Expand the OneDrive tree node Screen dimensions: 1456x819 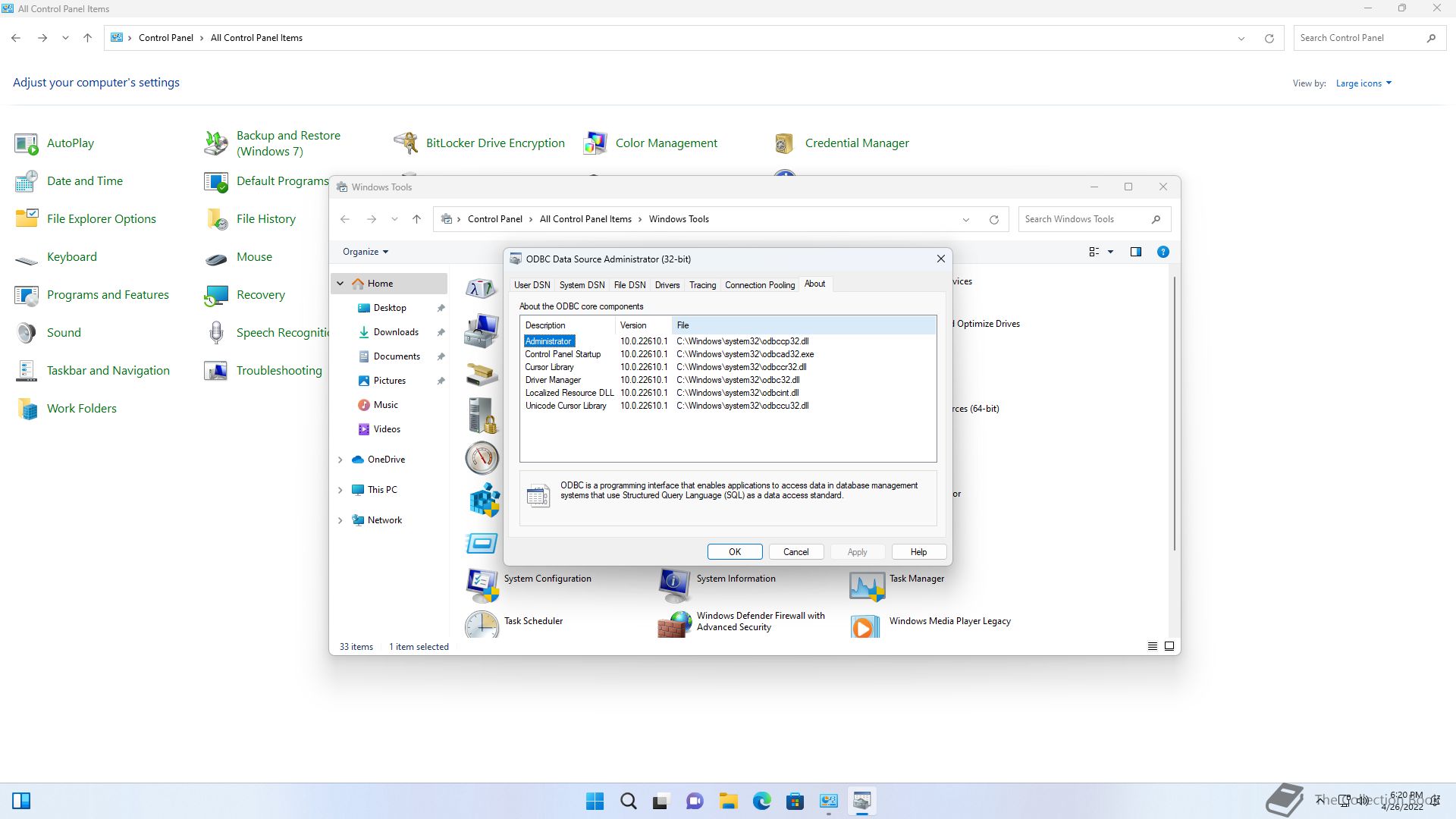coord(340,460)
